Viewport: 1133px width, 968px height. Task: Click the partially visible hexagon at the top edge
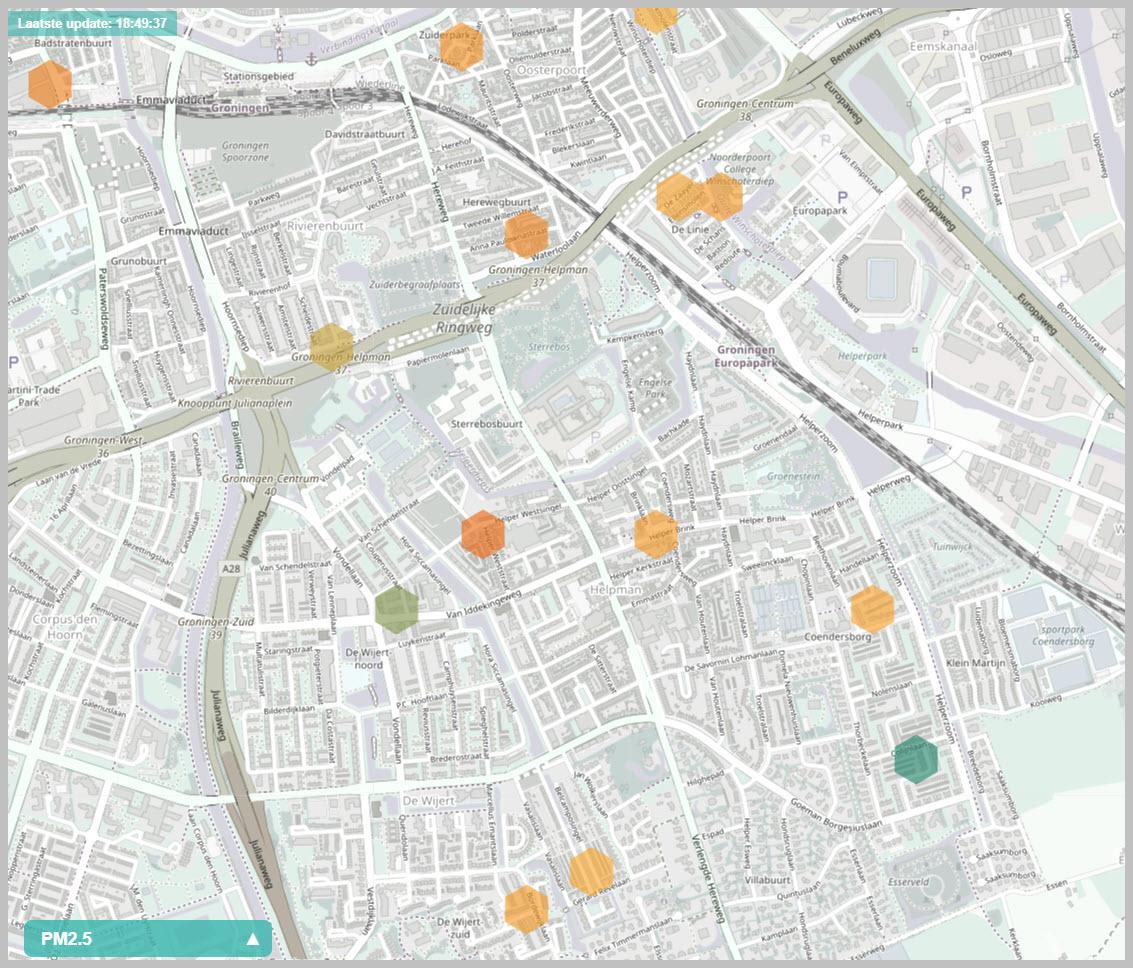click(x=656, y=17)
